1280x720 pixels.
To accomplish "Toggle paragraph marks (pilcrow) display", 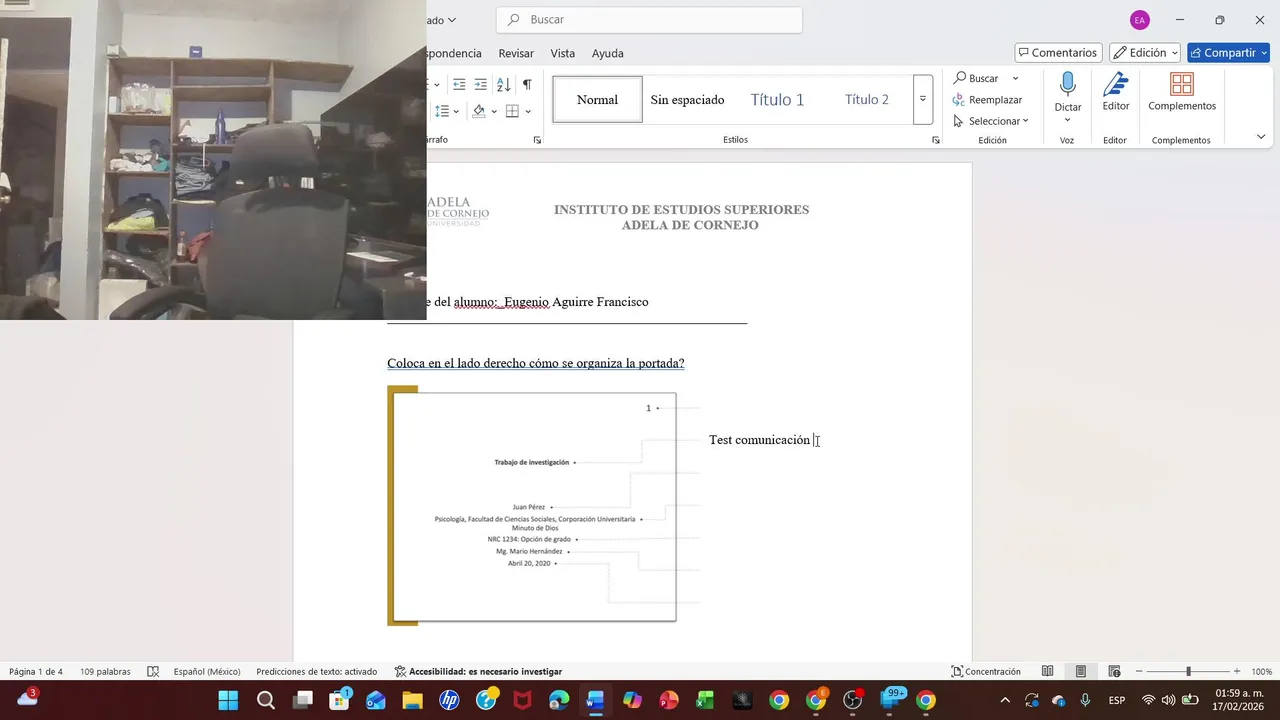I will (x=527, y=85).
